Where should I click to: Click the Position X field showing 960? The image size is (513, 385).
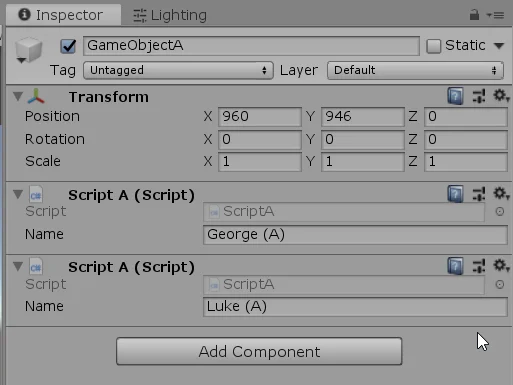(x=260, y=117)
